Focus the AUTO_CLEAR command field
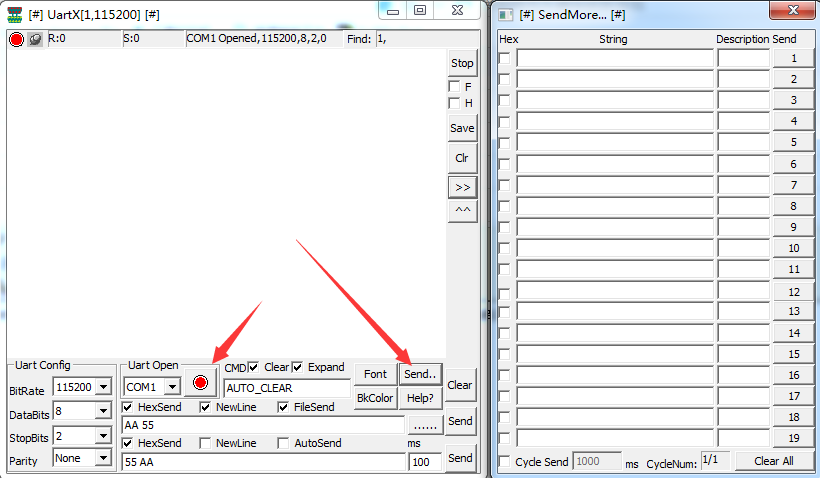This screenshot has height=478, width=820. point(287,388)
